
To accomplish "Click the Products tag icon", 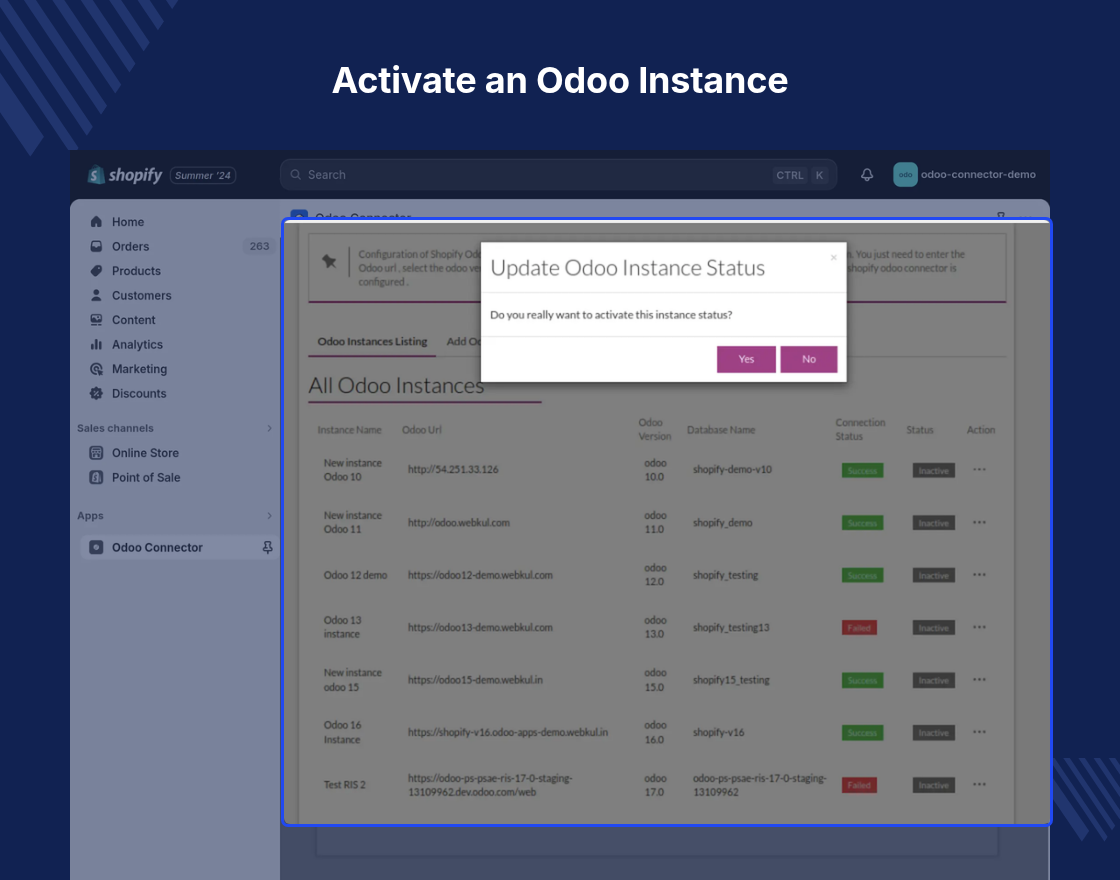I will coord(96,271).
